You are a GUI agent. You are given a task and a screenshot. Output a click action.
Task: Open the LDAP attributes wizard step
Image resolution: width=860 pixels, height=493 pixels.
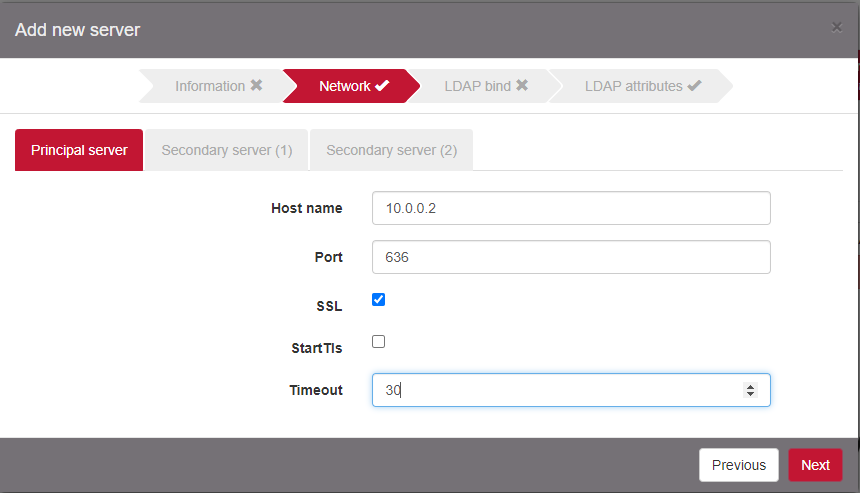point(633,86)
